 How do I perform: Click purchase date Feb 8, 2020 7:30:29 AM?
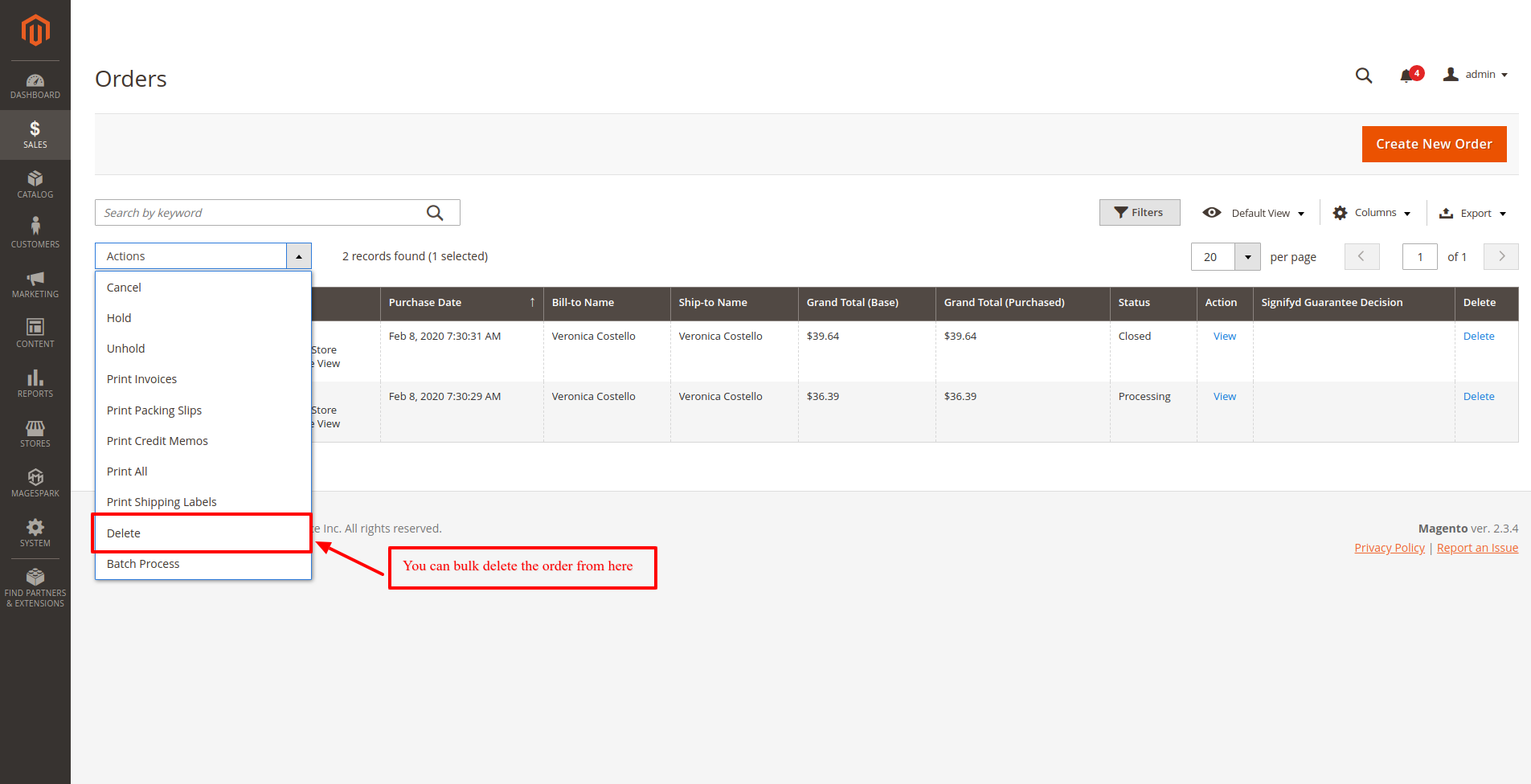click(444, 397)
